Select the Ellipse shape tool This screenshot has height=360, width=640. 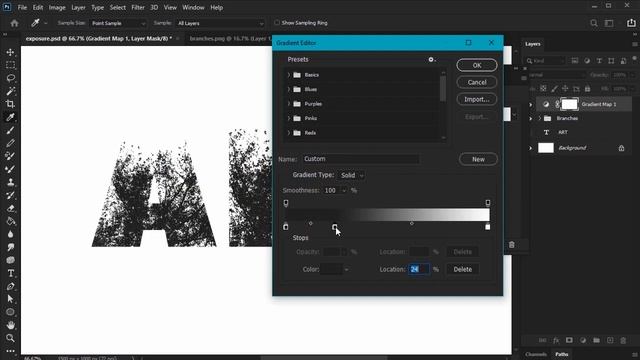pyautogui.click(x=10, y=312)
